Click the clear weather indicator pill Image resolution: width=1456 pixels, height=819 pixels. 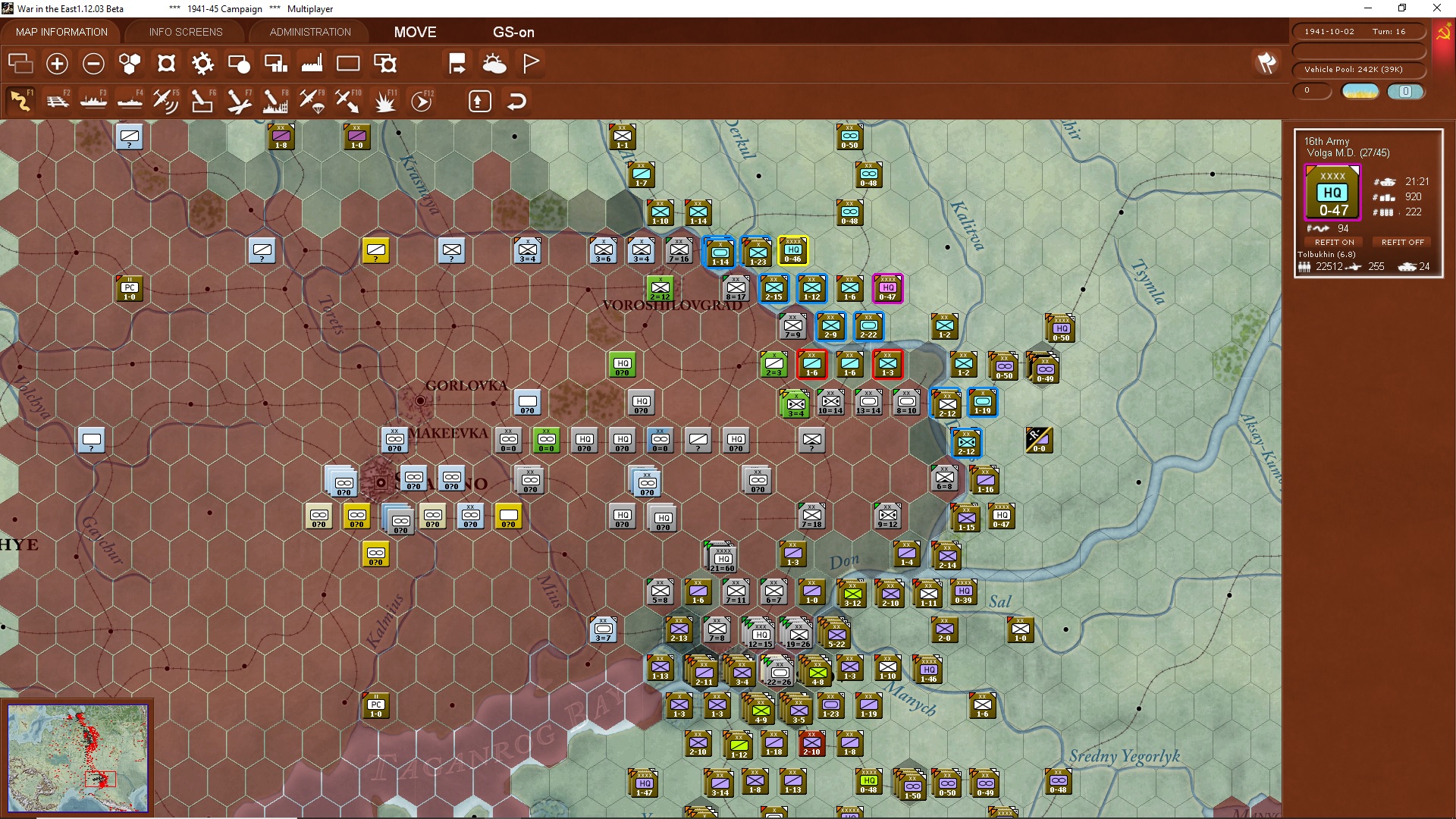click(x=1360, y=91)
